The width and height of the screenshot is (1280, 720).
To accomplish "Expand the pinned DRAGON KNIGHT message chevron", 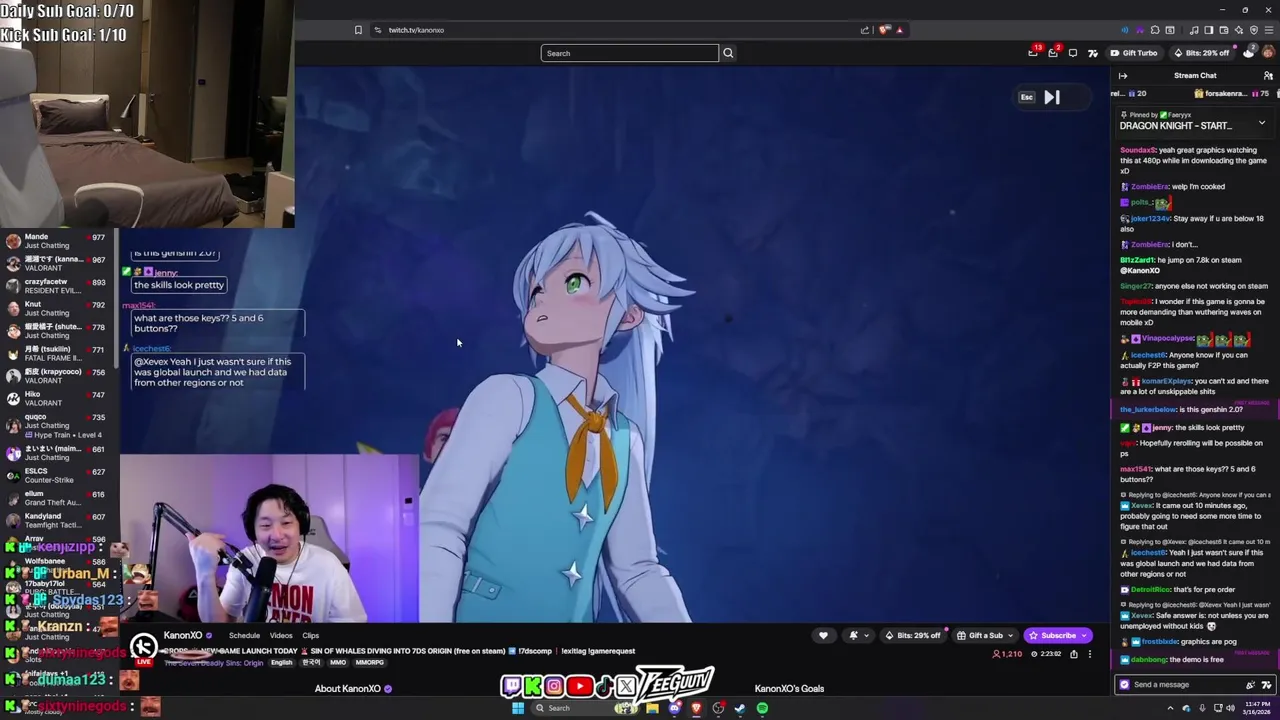I will [x=1261, y=124].
